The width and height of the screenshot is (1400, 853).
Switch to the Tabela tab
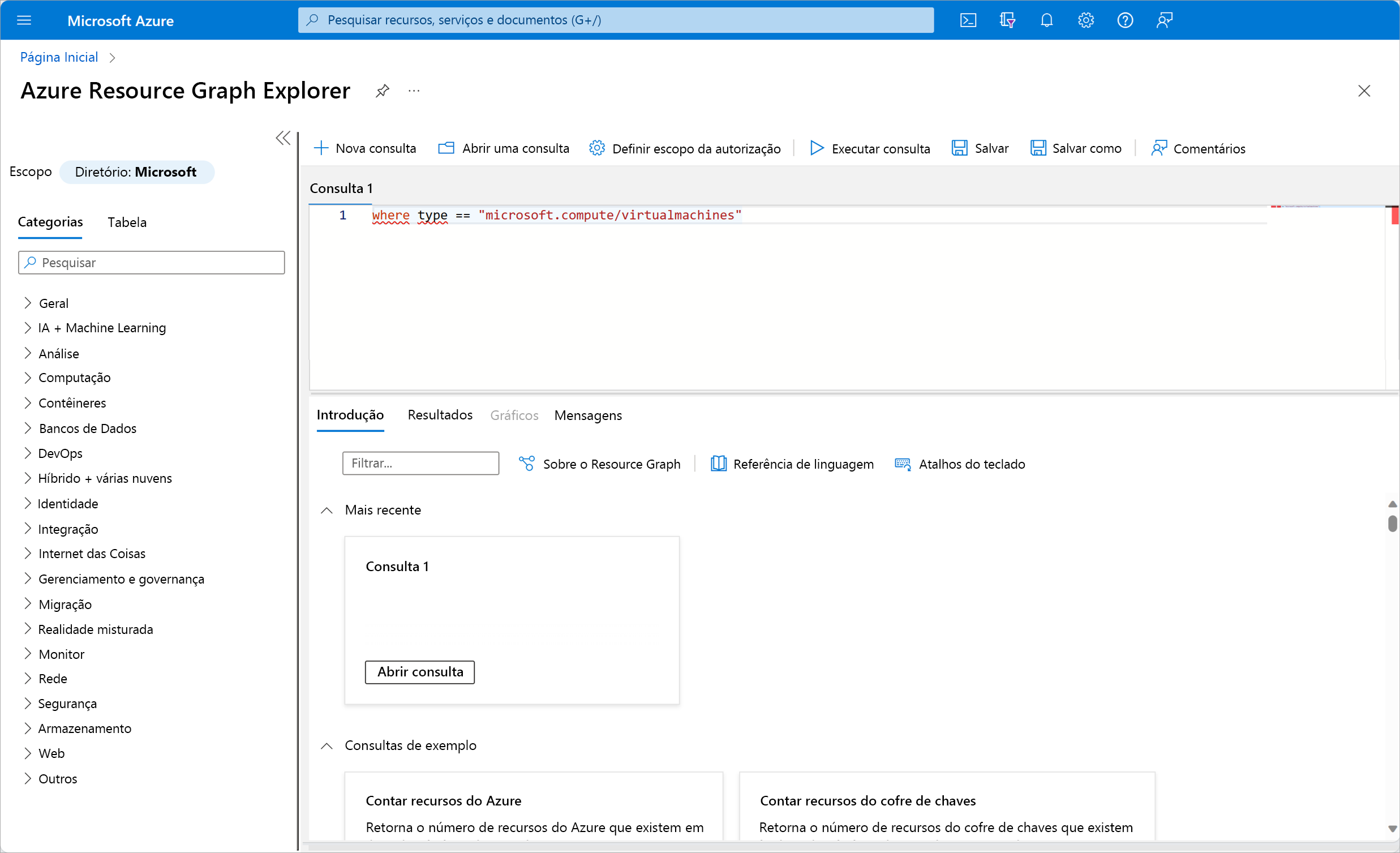coord(127,222)
